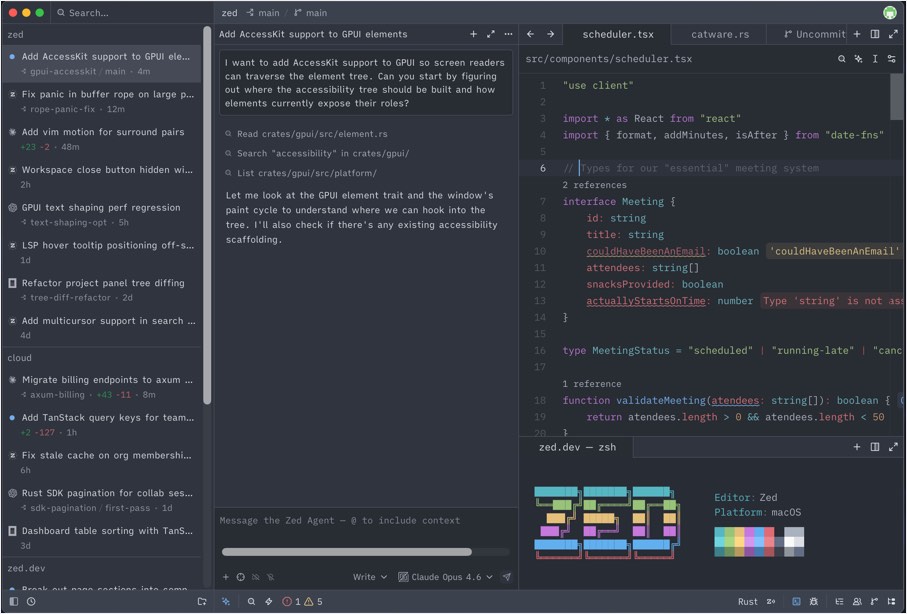This screenshot has height=614, width=907.
Task: Go back in editor navigation history
Action: click(x=530, y=34)
